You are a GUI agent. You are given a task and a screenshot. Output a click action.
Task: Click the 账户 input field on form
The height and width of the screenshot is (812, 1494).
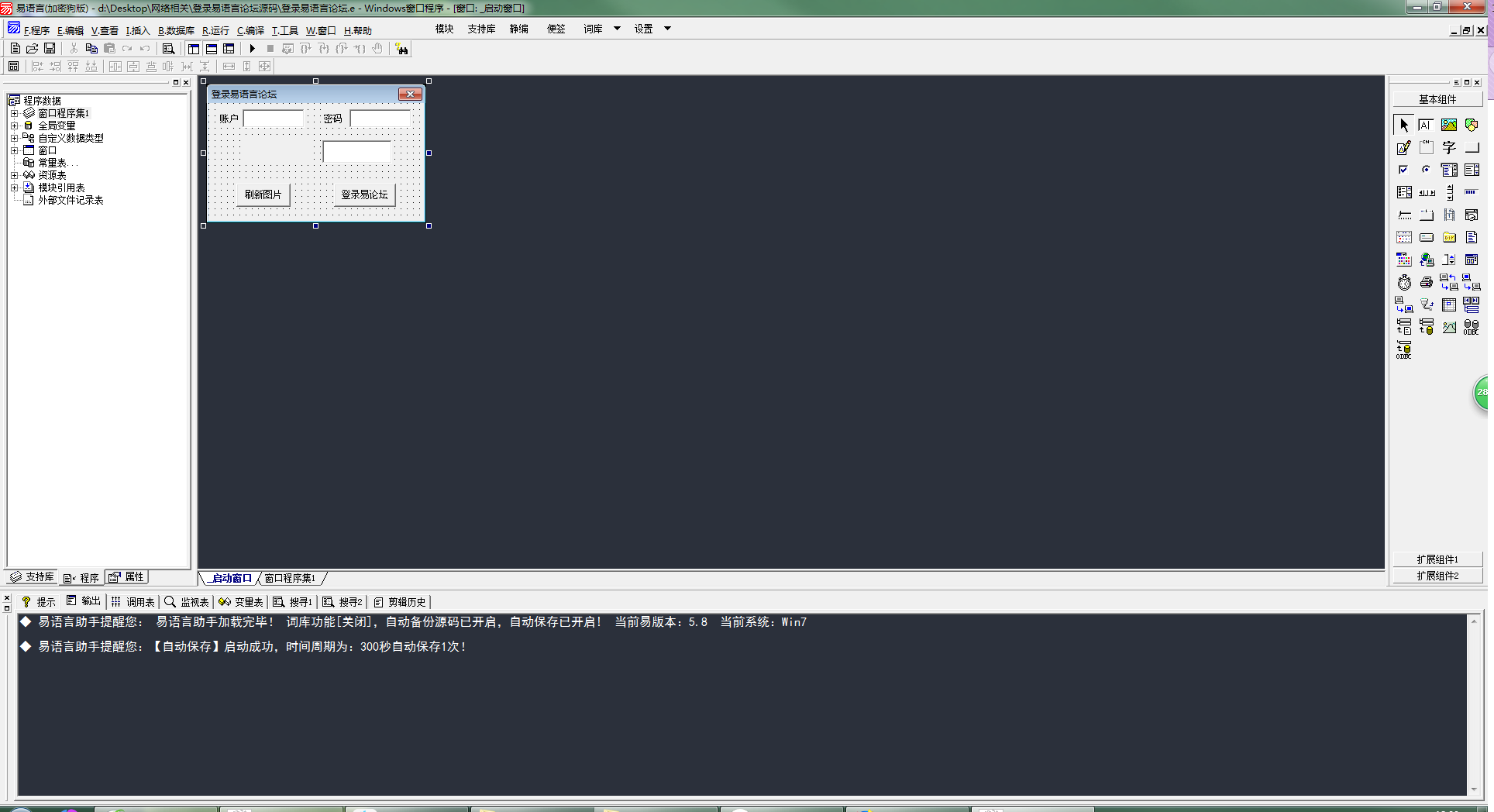tap(274, 119)
